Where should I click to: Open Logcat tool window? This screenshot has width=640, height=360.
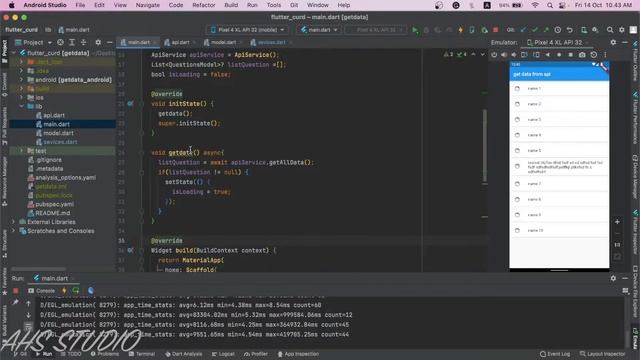[223, 354]
